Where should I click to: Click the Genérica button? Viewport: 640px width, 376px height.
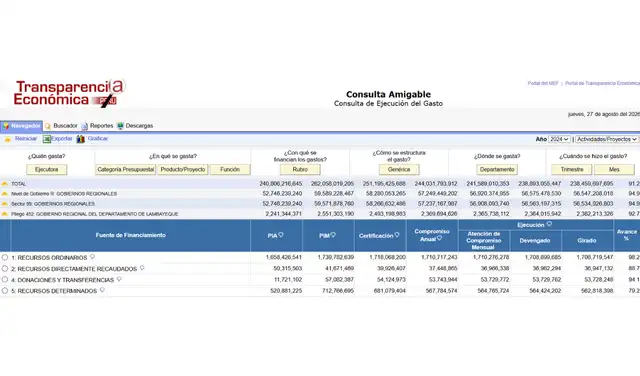[399, 169]
